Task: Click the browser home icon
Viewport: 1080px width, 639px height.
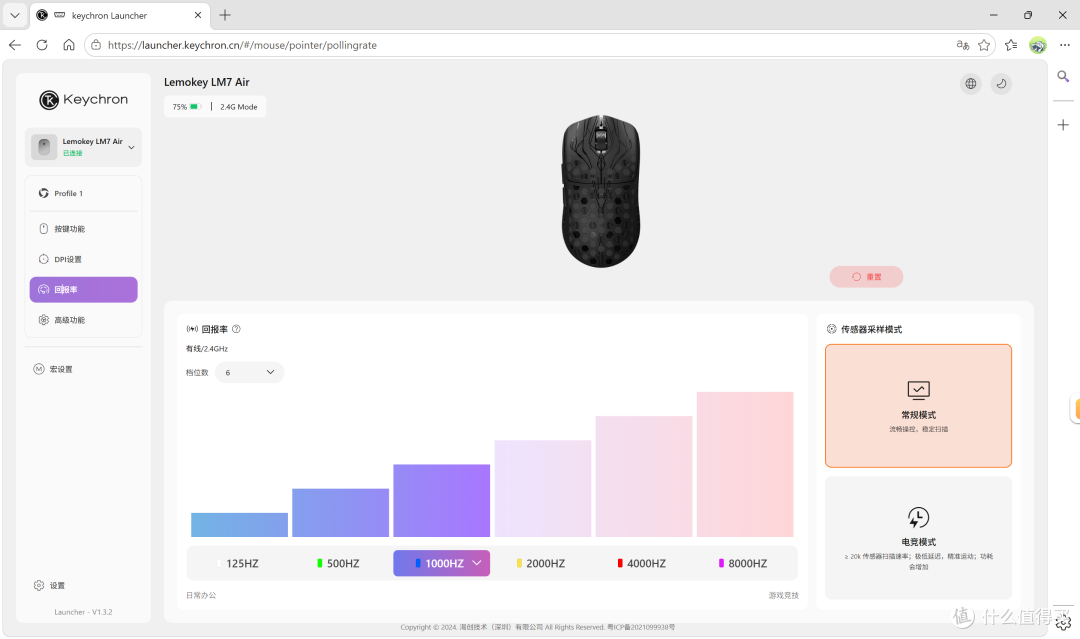Action: (69, 45)
